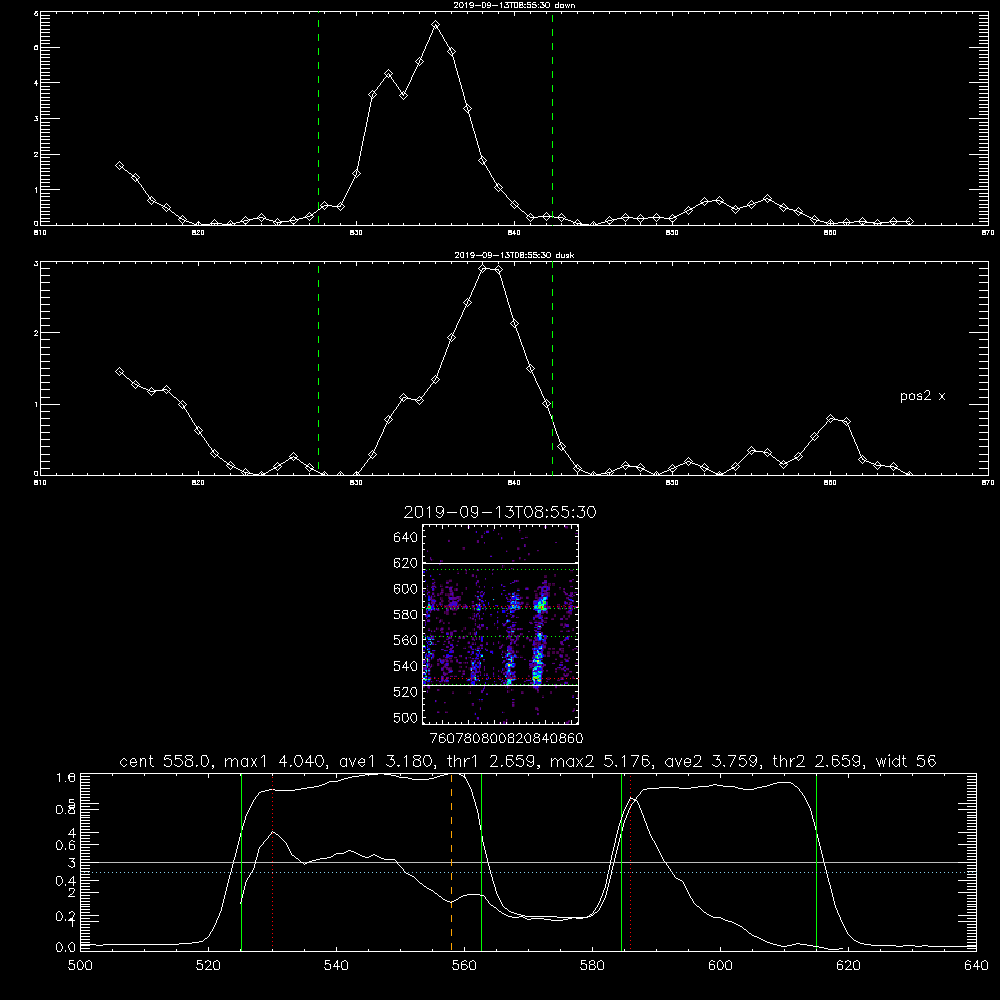Click the "0.0" y-axis label of bottom plot
Viewport: 1000px width, 1000px height.
coord(66,948)
